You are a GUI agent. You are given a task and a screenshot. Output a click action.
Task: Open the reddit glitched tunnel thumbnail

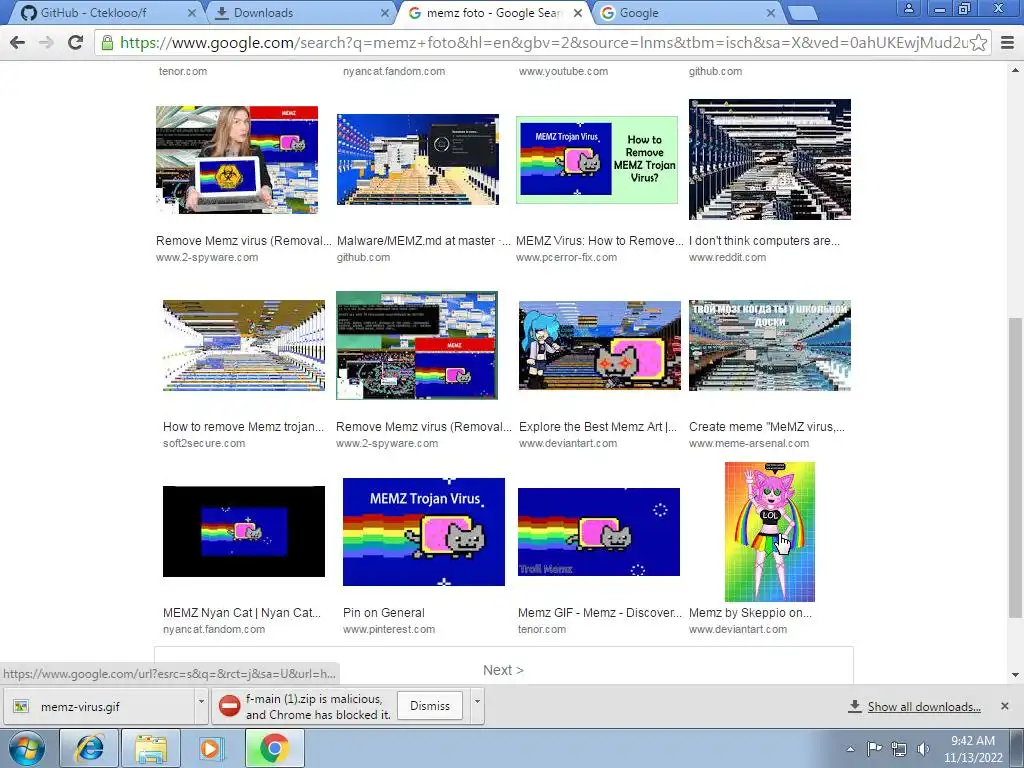tap(770, 159)
